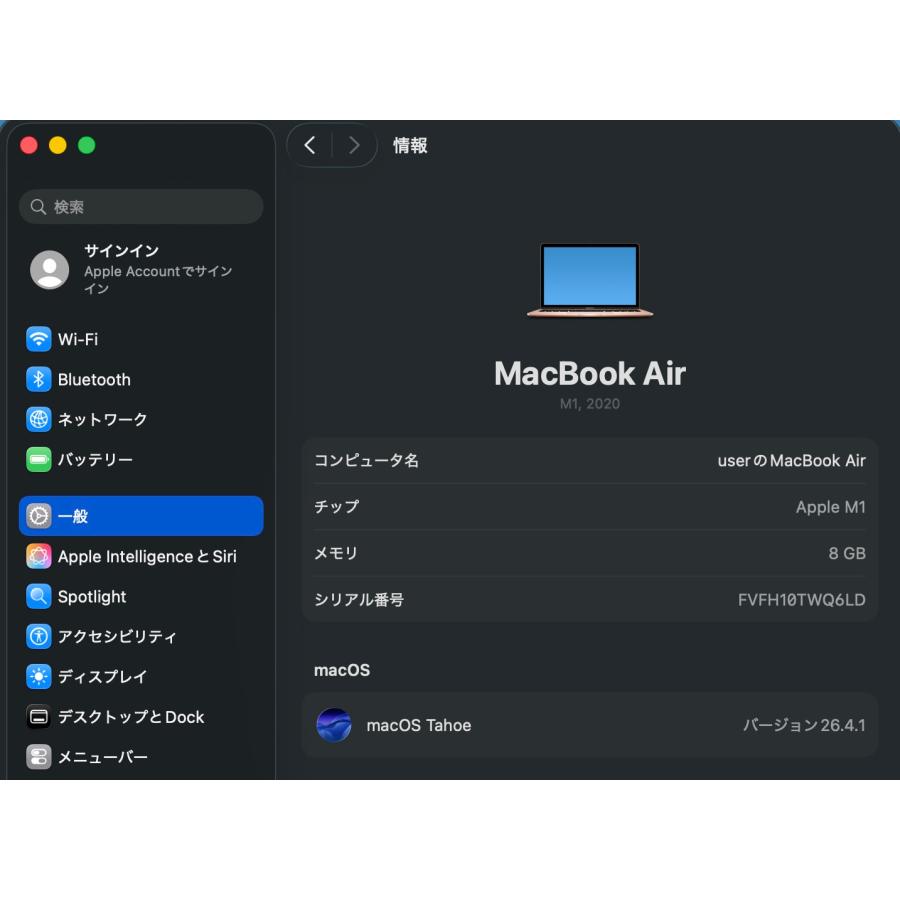
Task: Open the デスクトップと Dock icon
Action: (x=38, y=716)
